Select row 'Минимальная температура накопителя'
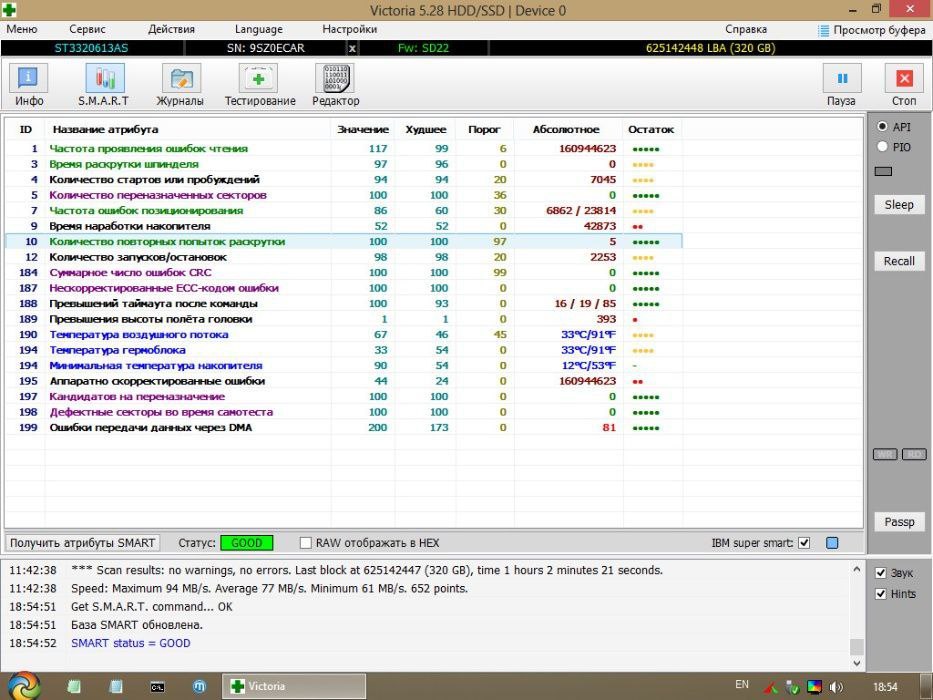 tap(343, 365)
